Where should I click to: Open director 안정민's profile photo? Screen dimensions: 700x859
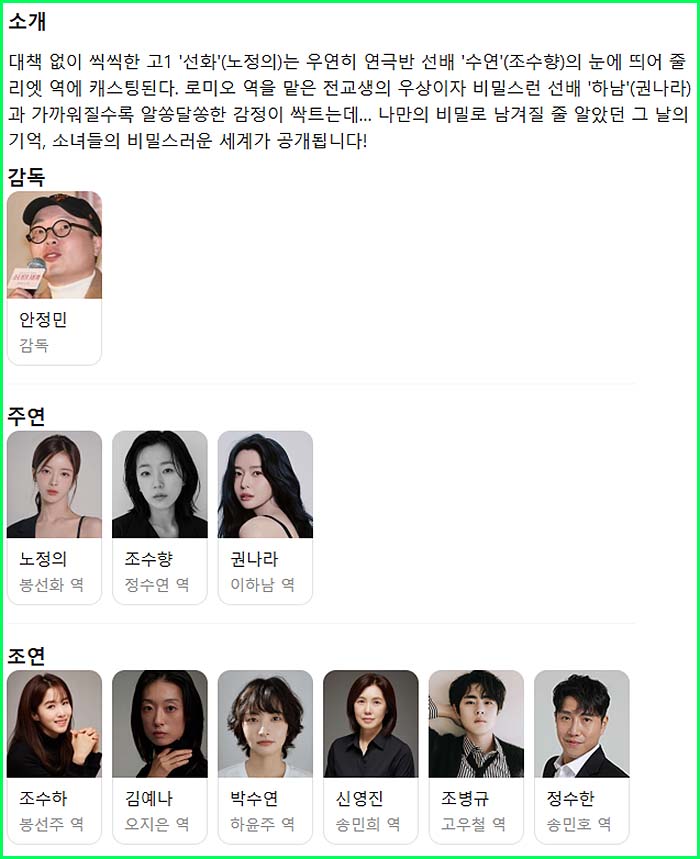point(54,245)
